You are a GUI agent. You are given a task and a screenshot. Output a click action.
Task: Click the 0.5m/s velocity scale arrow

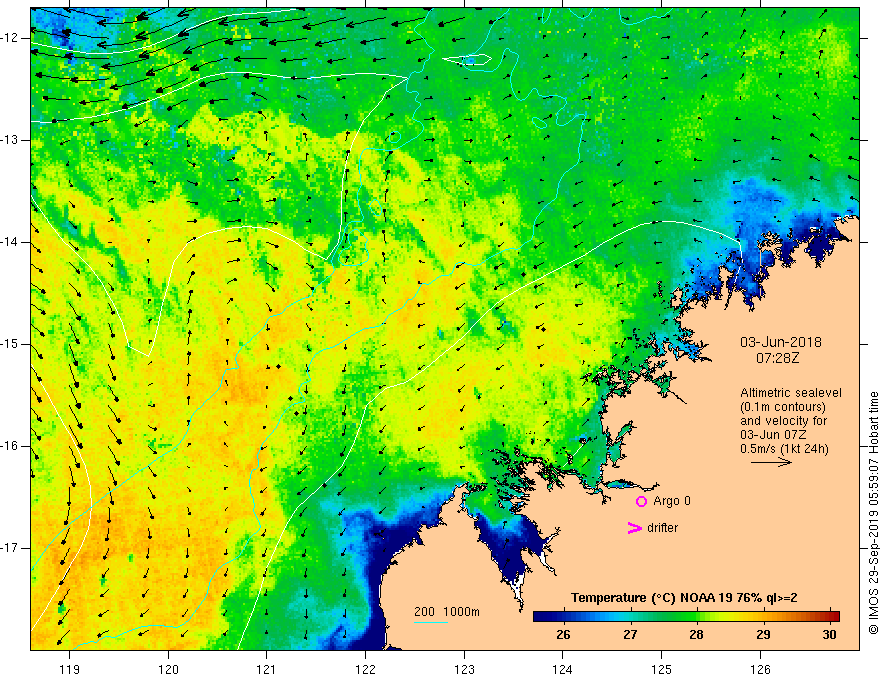[771, 462]
